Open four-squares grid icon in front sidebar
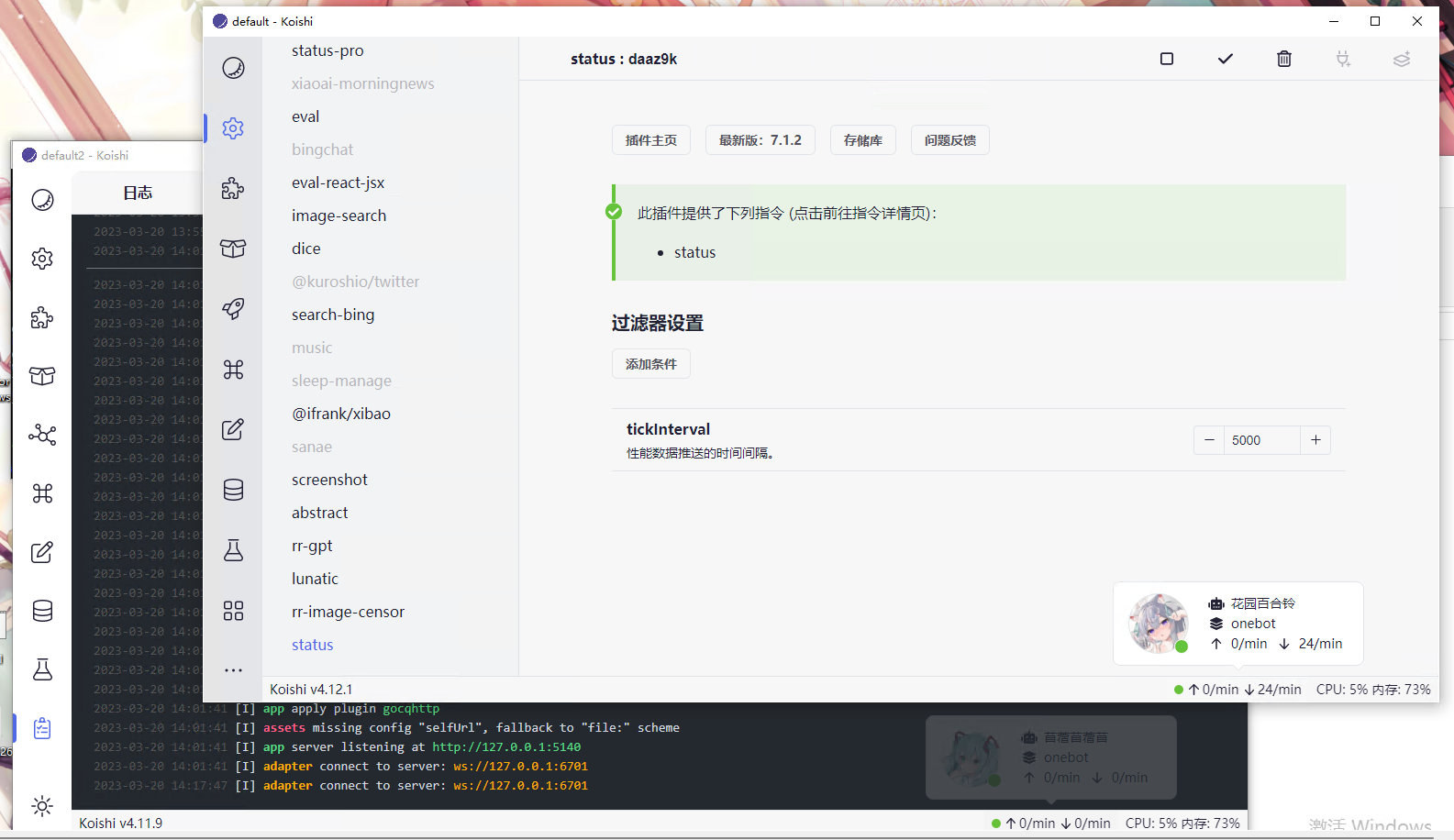This screenshot has width=1454, height=840. tap(233, 611)
